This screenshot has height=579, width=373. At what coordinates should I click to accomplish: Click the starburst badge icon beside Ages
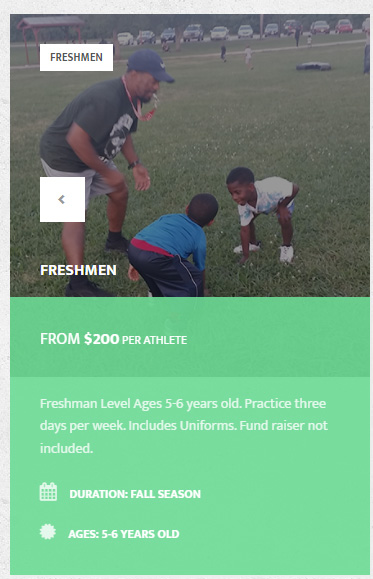[x=48, y=532]
